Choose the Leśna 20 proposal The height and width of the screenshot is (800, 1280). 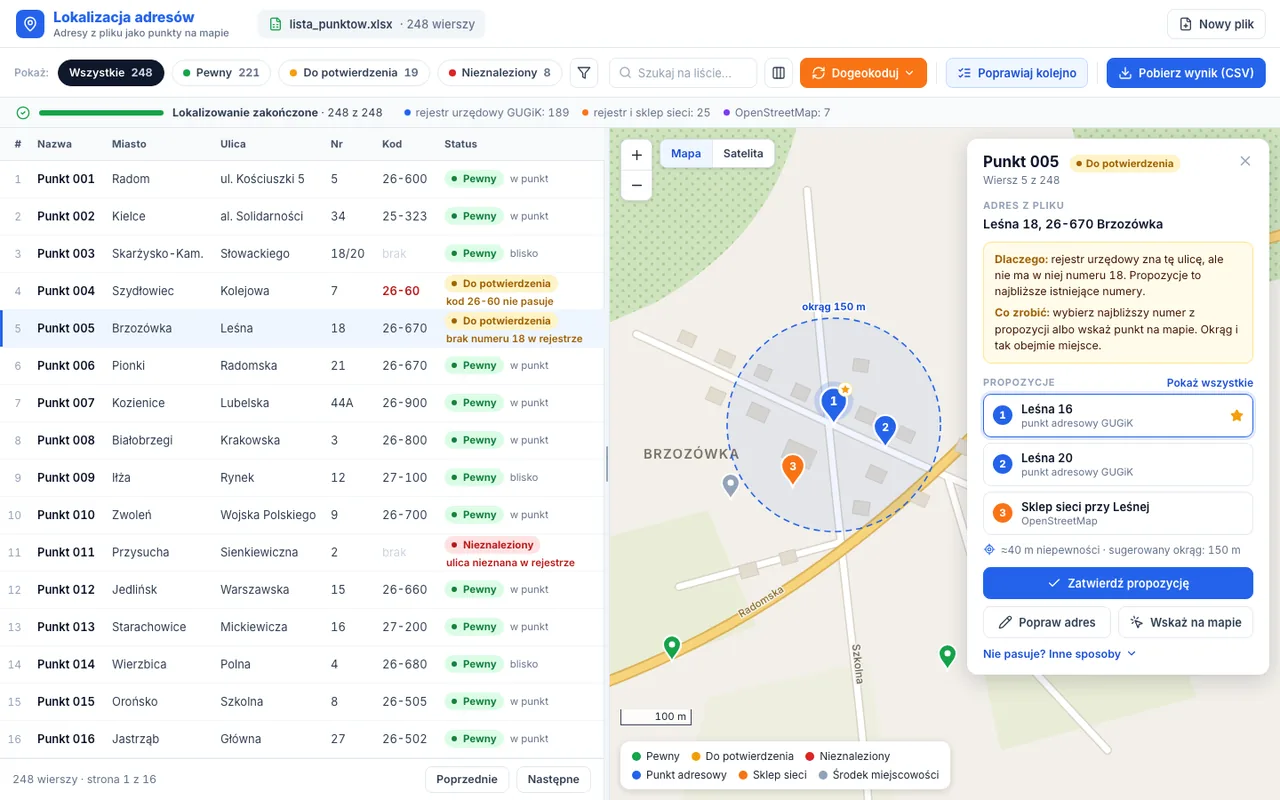coord(1118,464)
